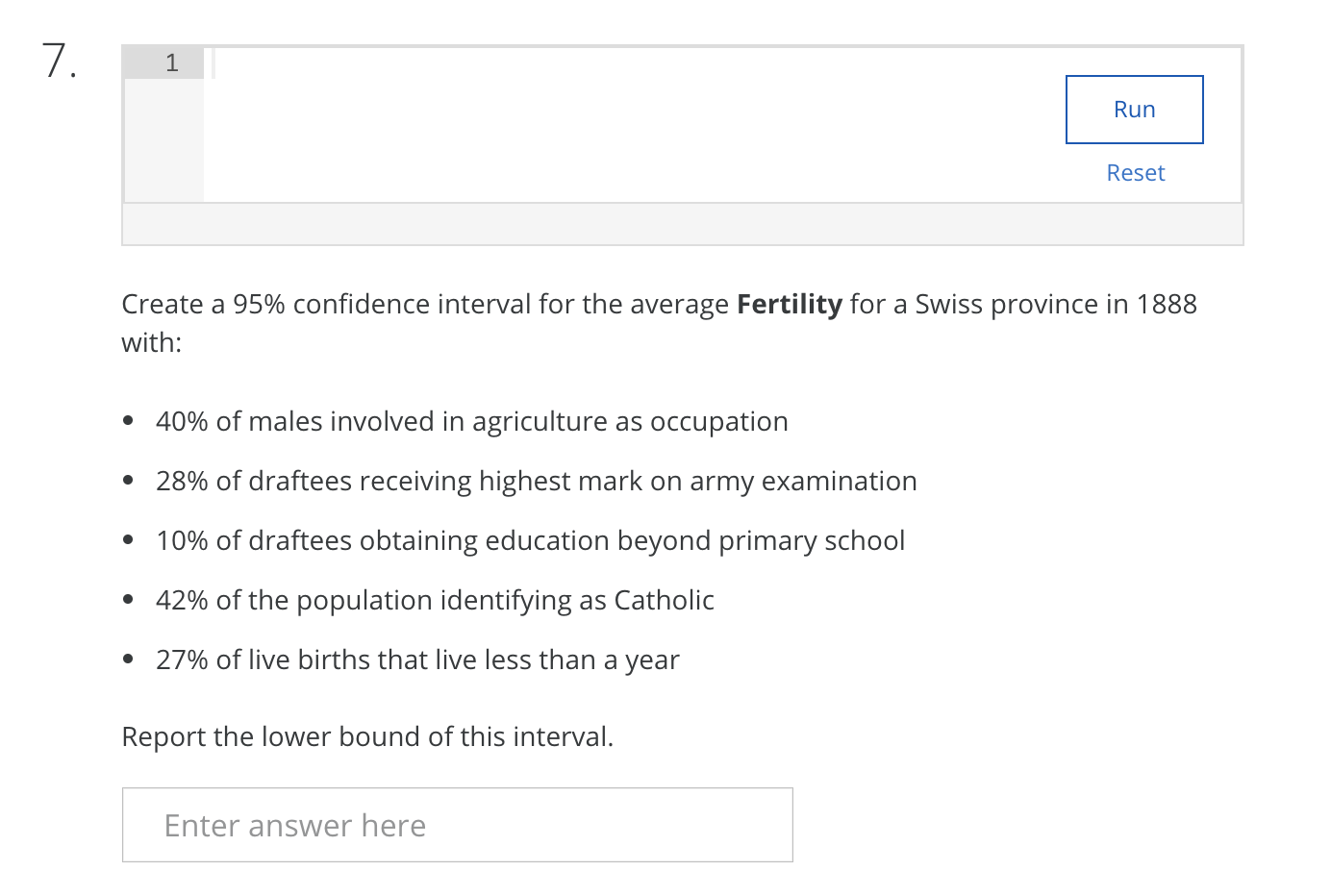Image resolution: width=1331 pixels, height=896 pixels.
Task: Click the year 1888 in the prompt
Action: pyautogui.click(x=1166, y=304)
